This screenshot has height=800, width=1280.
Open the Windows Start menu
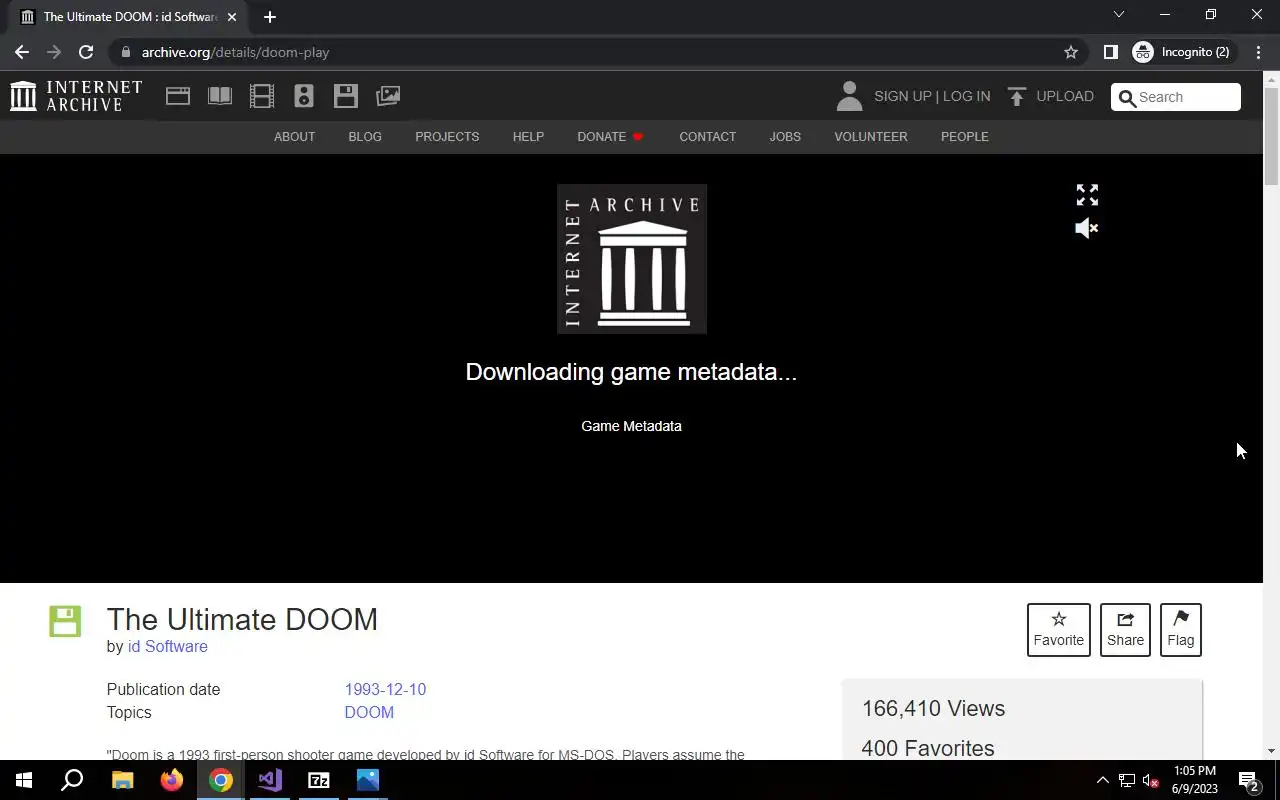[24, 780]
